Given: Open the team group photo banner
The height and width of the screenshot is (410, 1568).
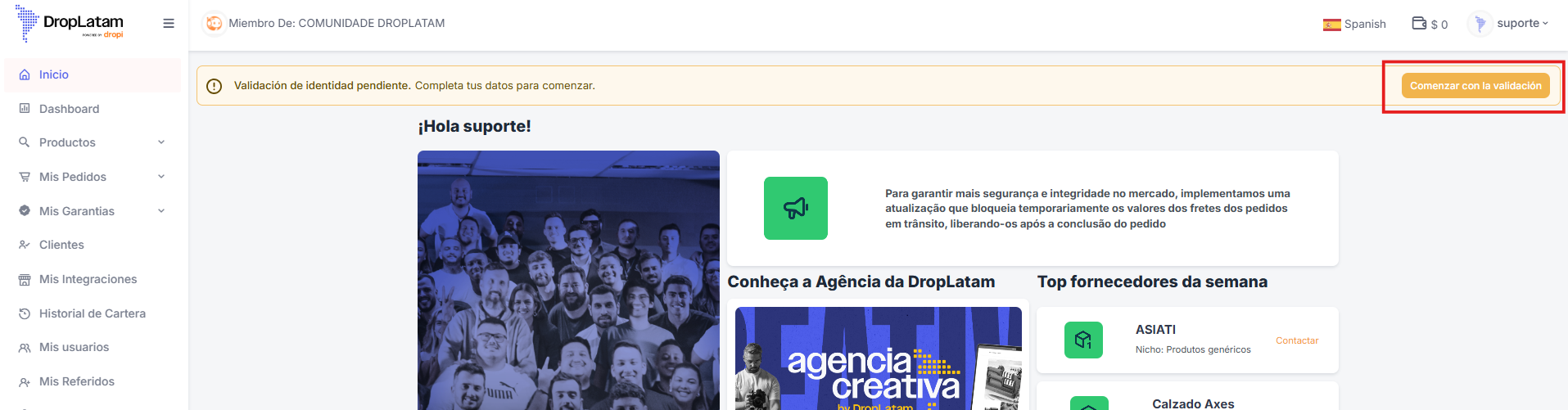Looking at the screenshot, I should click(568, 281).
